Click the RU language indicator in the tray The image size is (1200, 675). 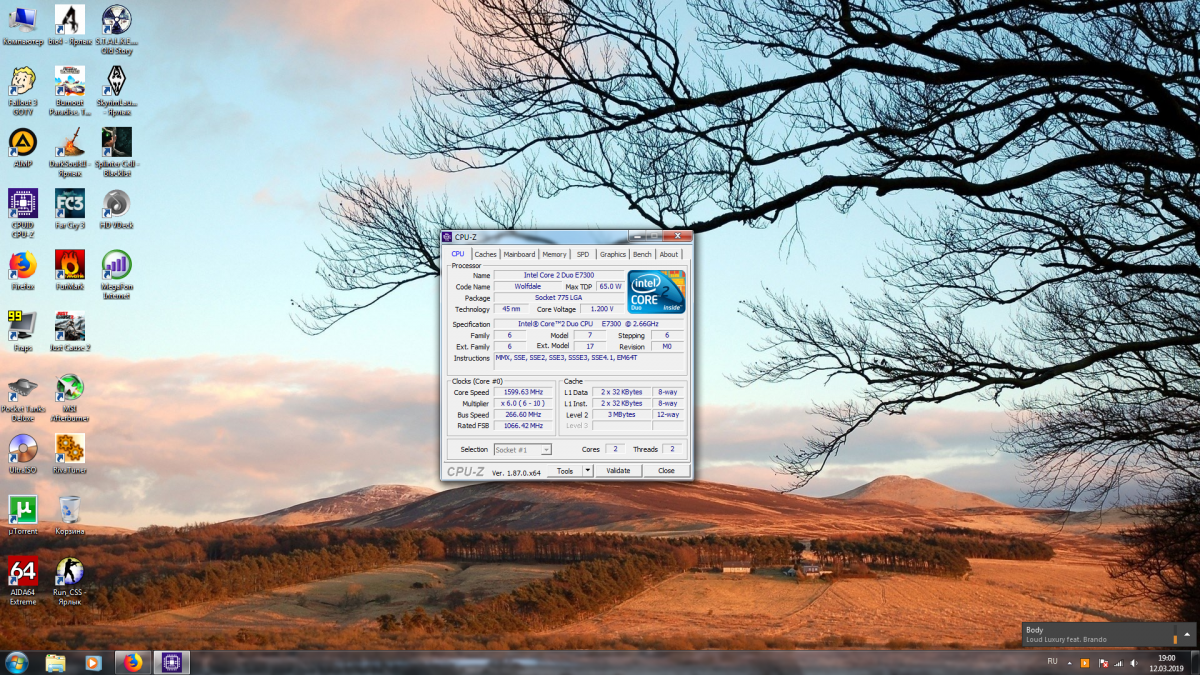[x=1052, y=662]
